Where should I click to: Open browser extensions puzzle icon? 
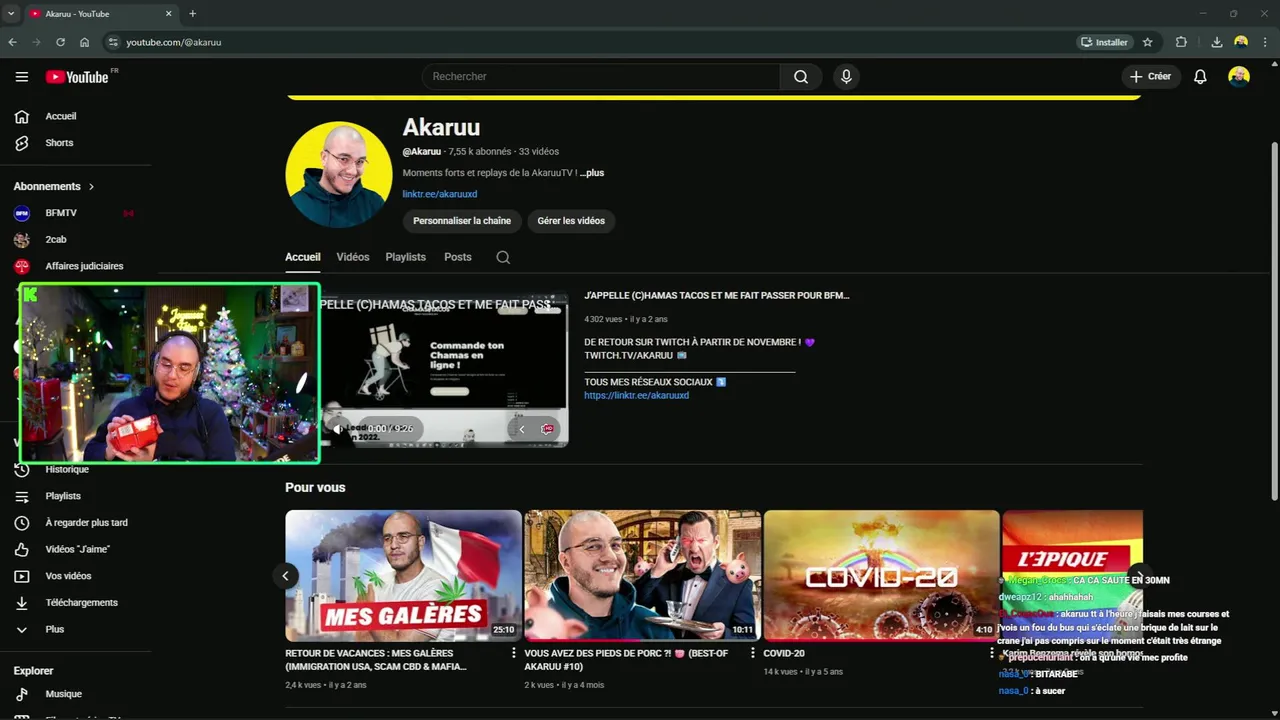tap(1181, 42)
